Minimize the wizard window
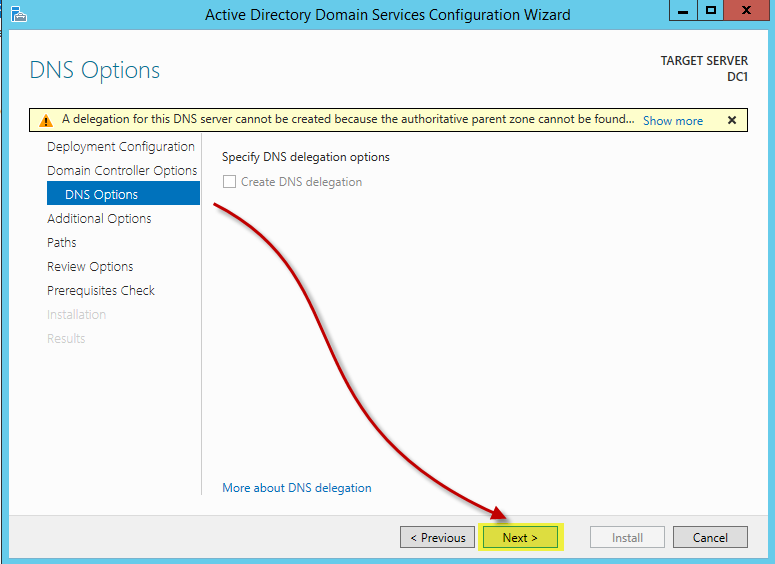The height and width of the screenshot is (564, 775). coord(684,10)
